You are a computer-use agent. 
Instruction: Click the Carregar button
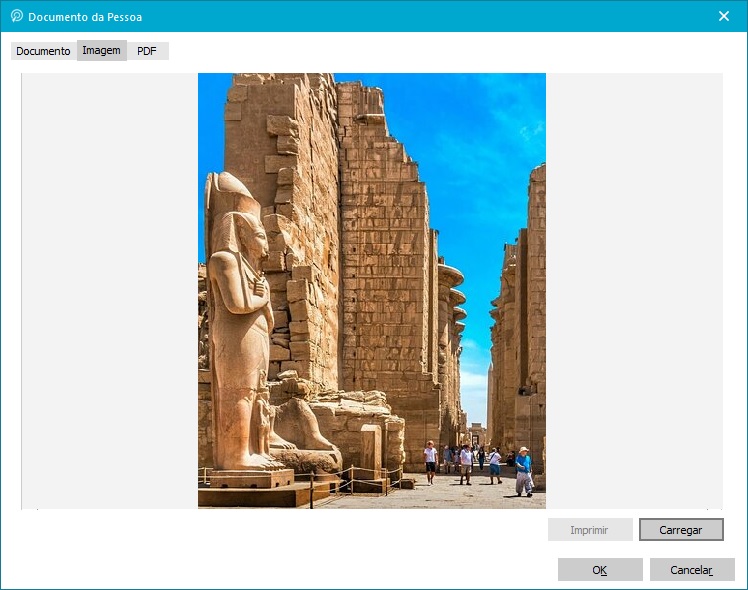[x=681, y=530]
